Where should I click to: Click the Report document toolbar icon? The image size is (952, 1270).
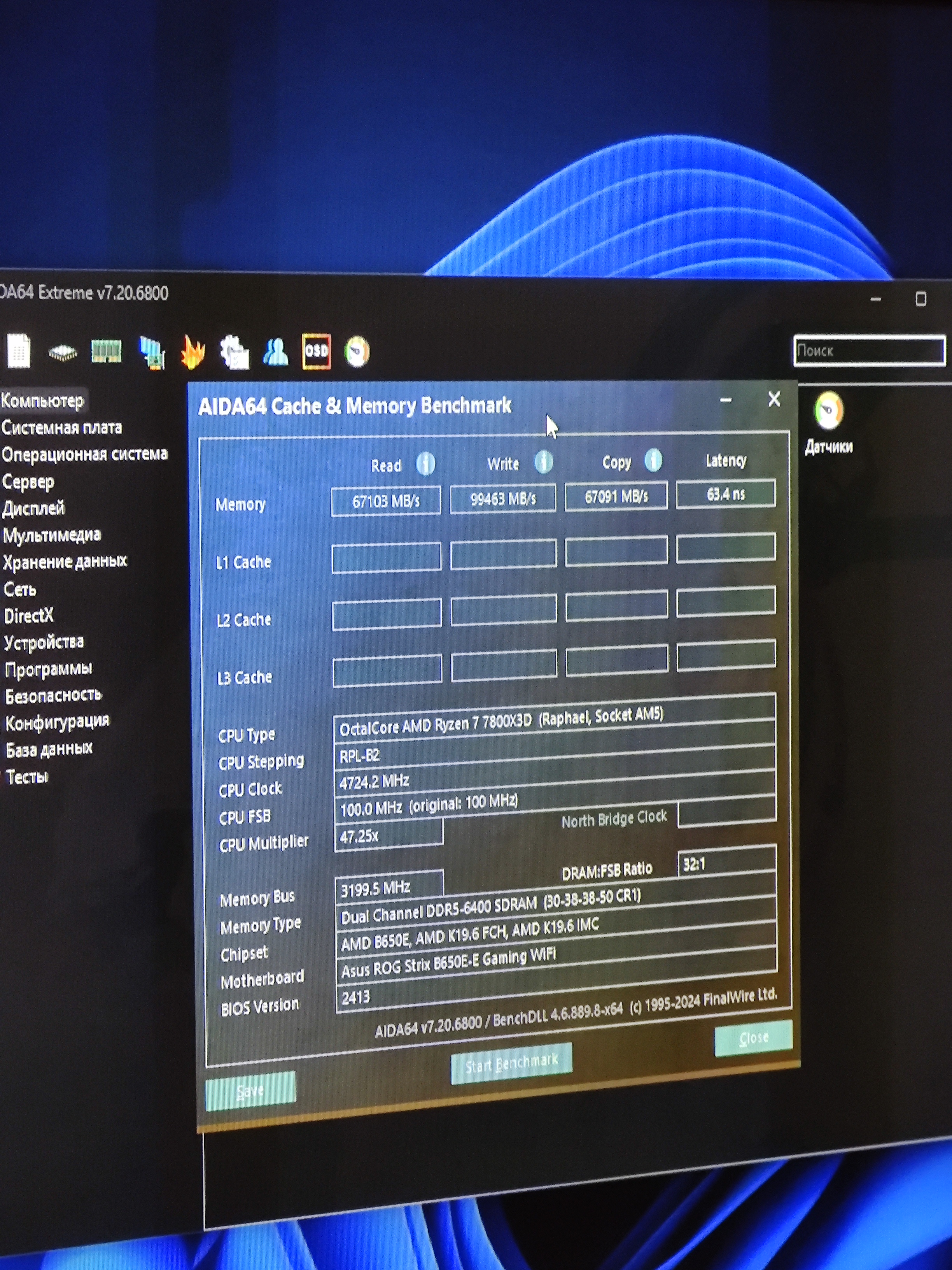coord(18,350)
